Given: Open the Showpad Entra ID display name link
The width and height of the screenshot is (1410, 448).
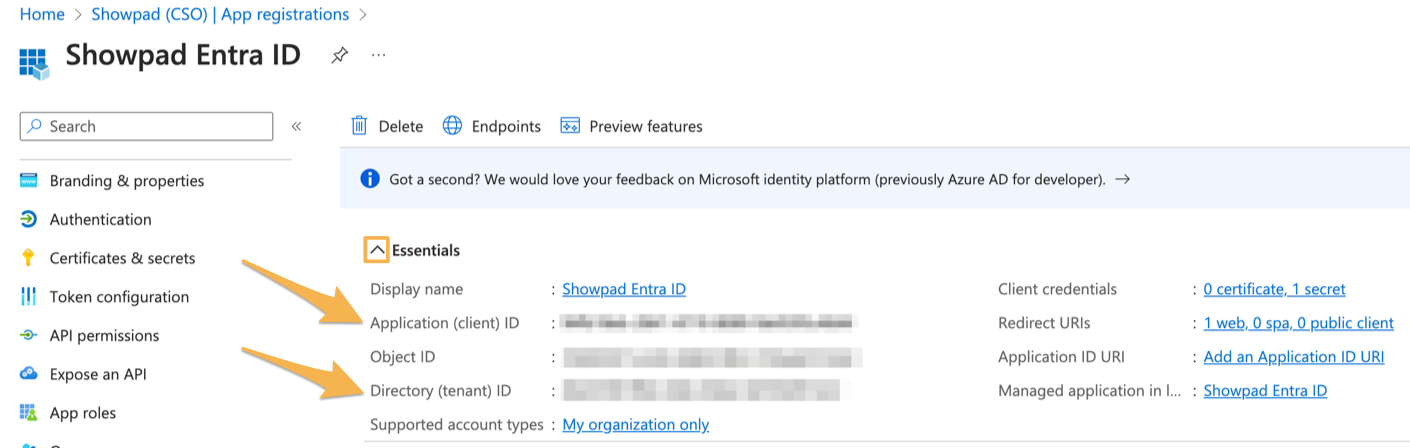Looking at the screenshot, I should tap(624, 289).
